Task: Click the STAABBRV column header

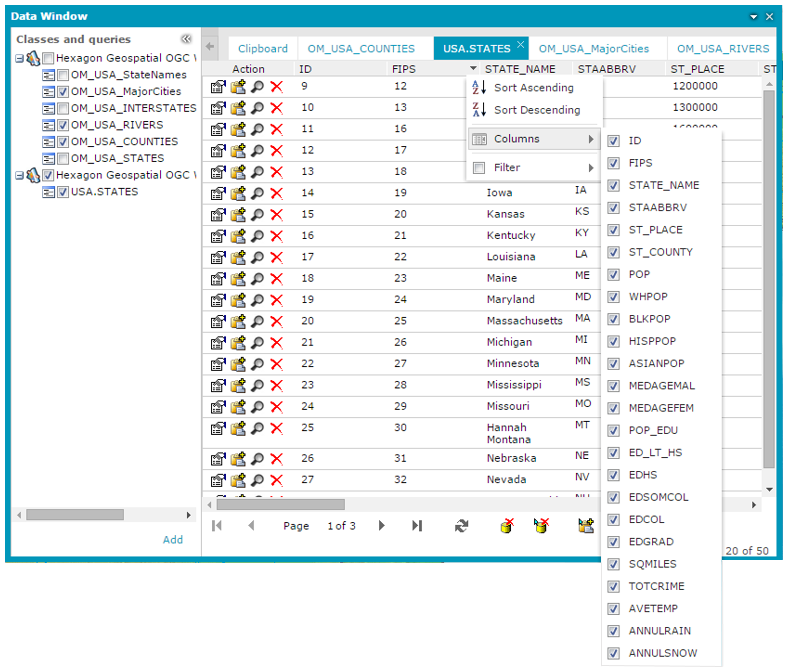Action: tap(607, 69)
